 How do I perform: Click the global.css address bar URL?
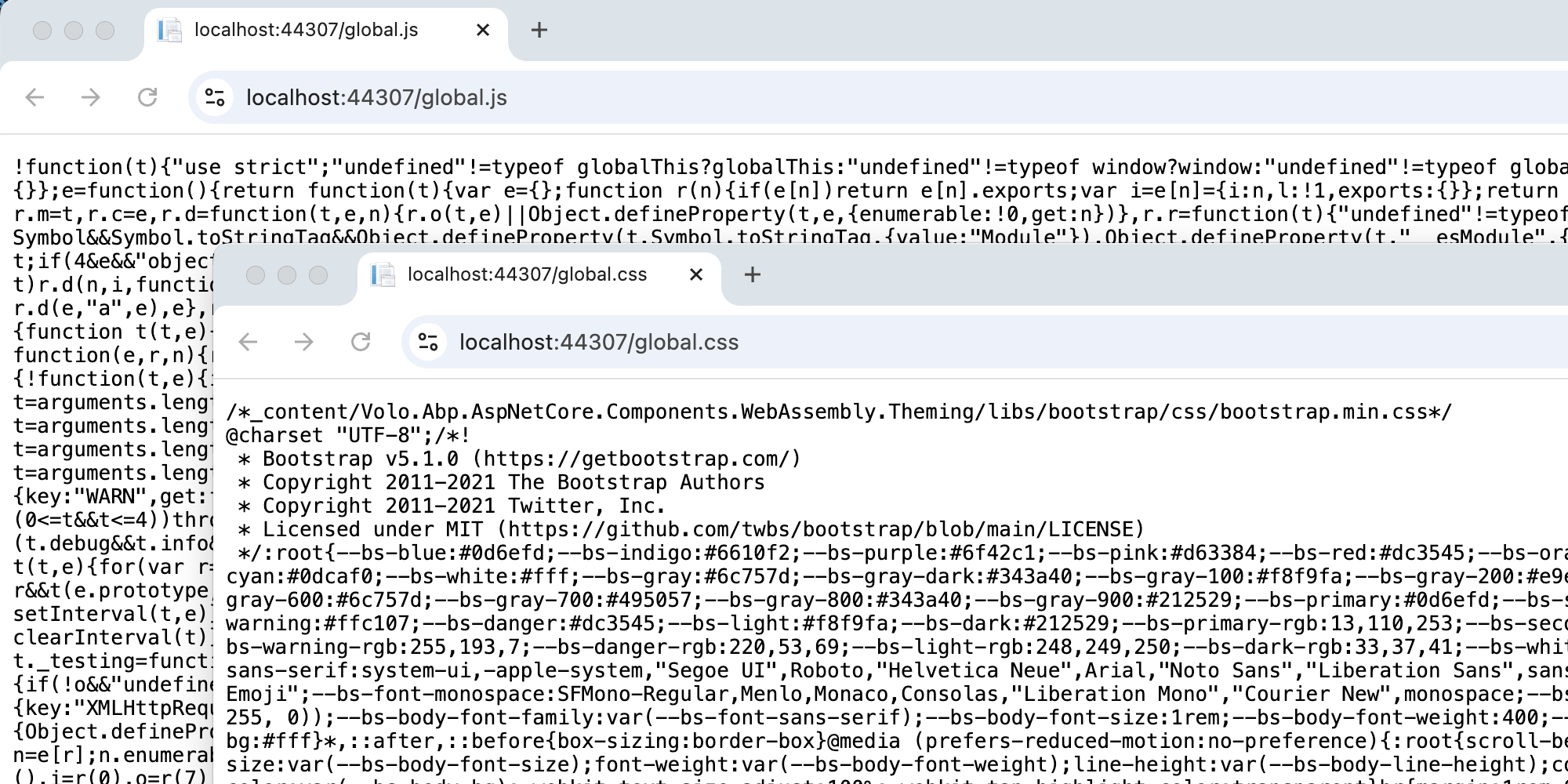(599, 343)
